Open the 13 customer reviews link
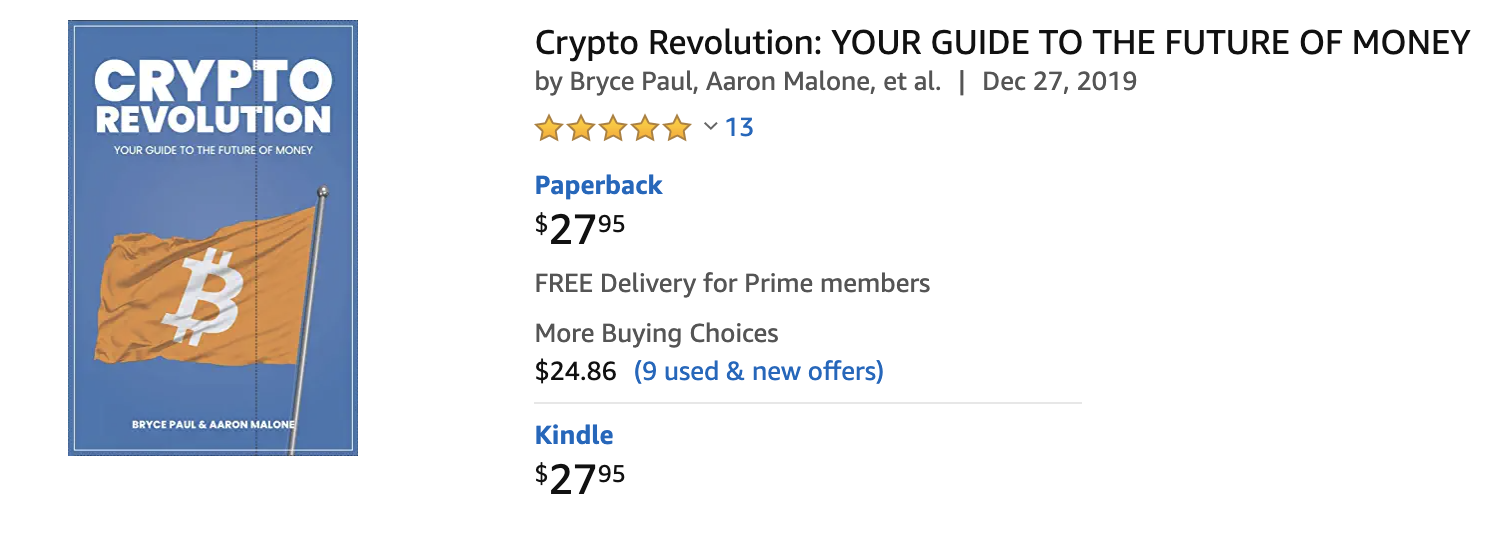 pos(739,127)
